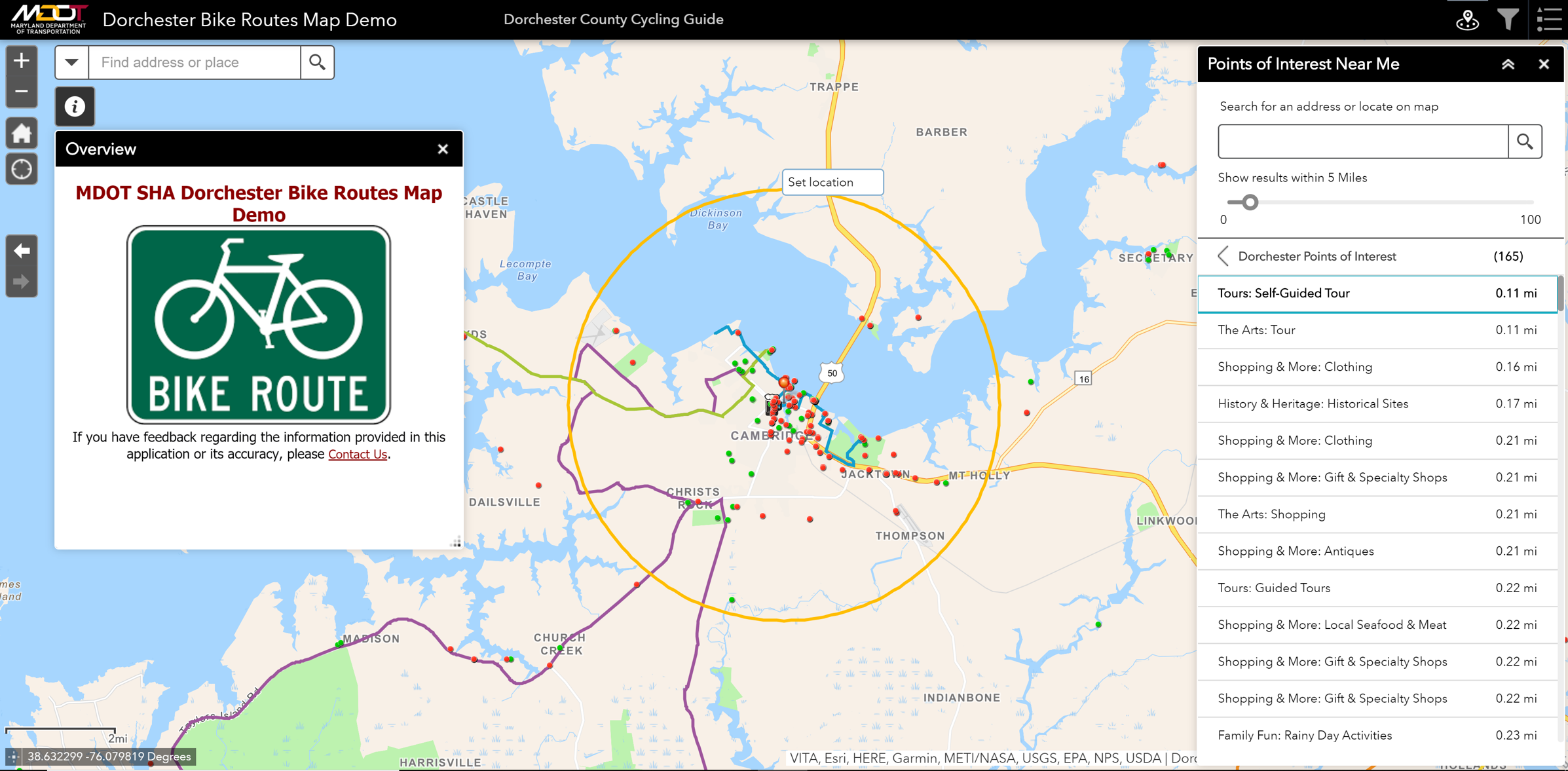Zoom in on the map
The width and height of the screenshot is (1568, 771).
point(22,61)
